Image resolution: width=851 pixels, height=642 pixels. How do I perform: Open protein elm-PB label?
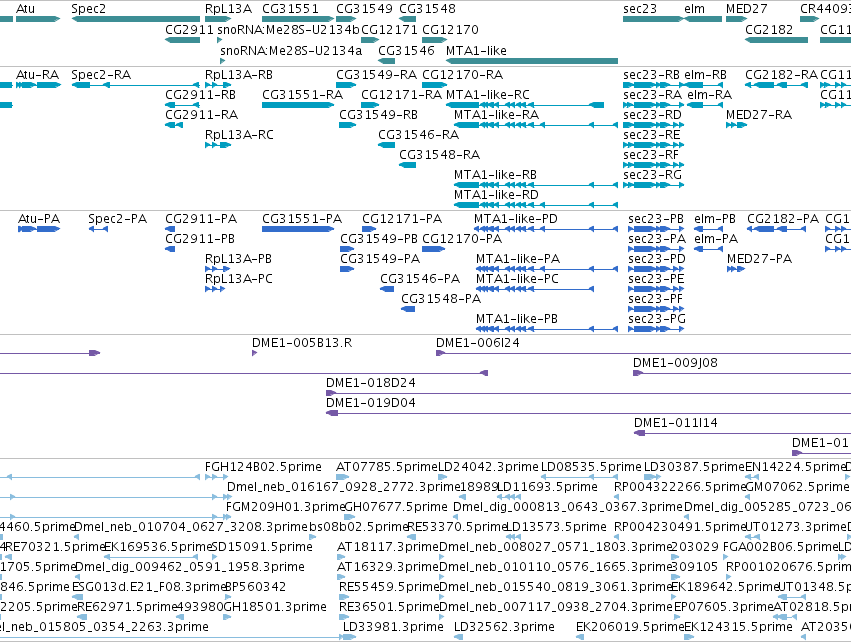(x=715, y=219)
